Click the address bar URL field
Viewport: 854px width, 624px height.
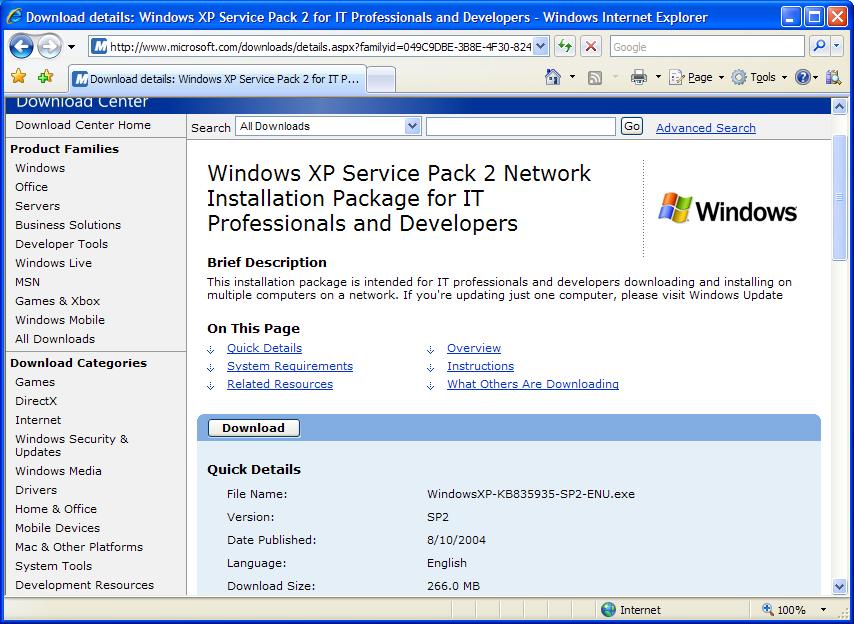[x=320, y=47]
